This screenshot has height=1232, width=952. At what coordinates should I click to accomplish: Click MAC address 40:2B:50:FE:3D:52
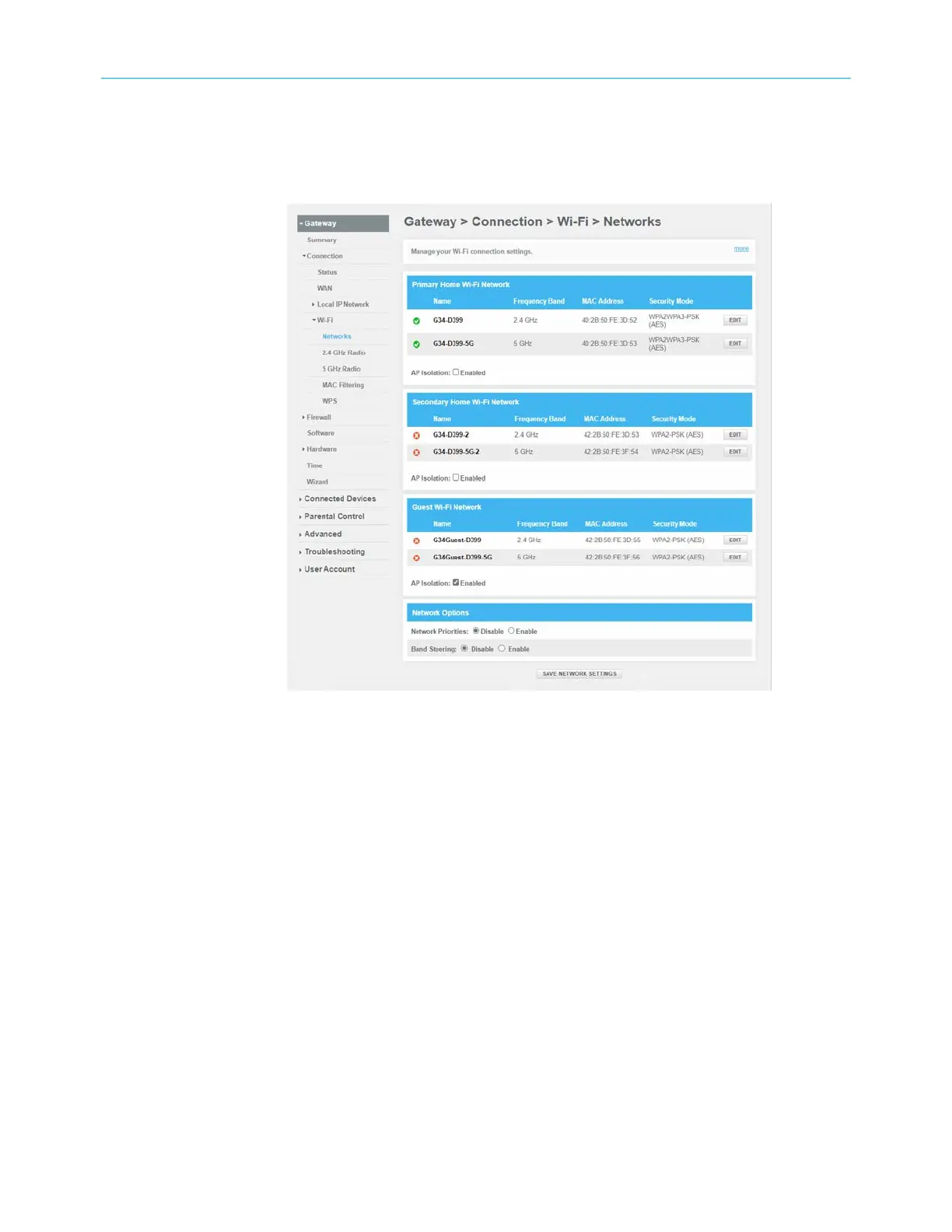[x=609, y=320]
